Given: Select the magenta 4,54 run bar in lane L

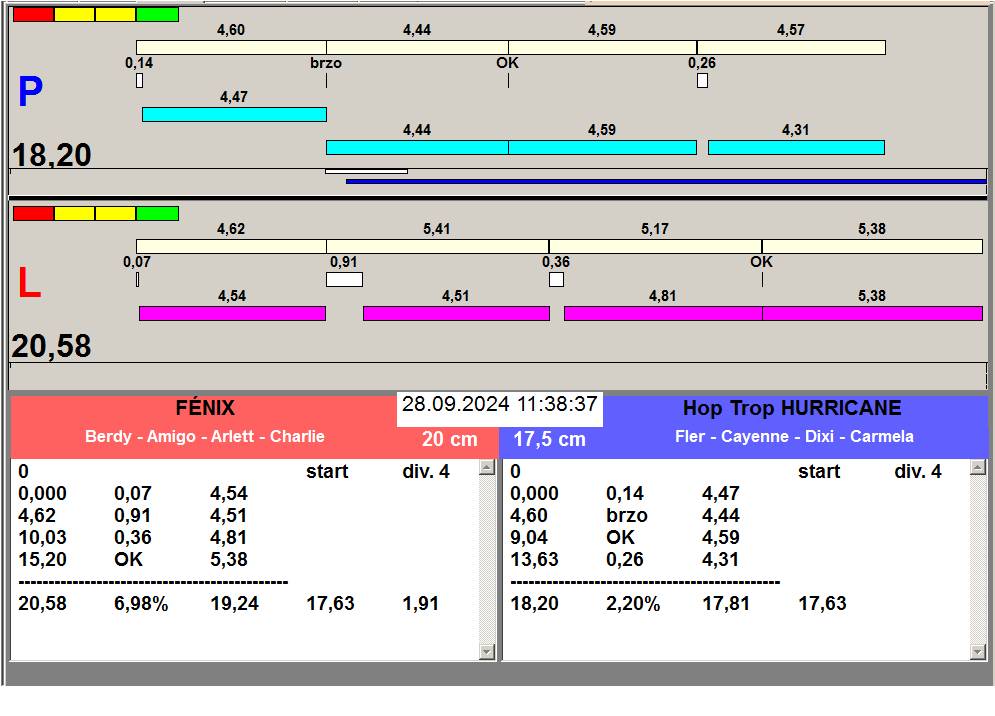Looking at the screenshot, I should click(x=232, y=313).
